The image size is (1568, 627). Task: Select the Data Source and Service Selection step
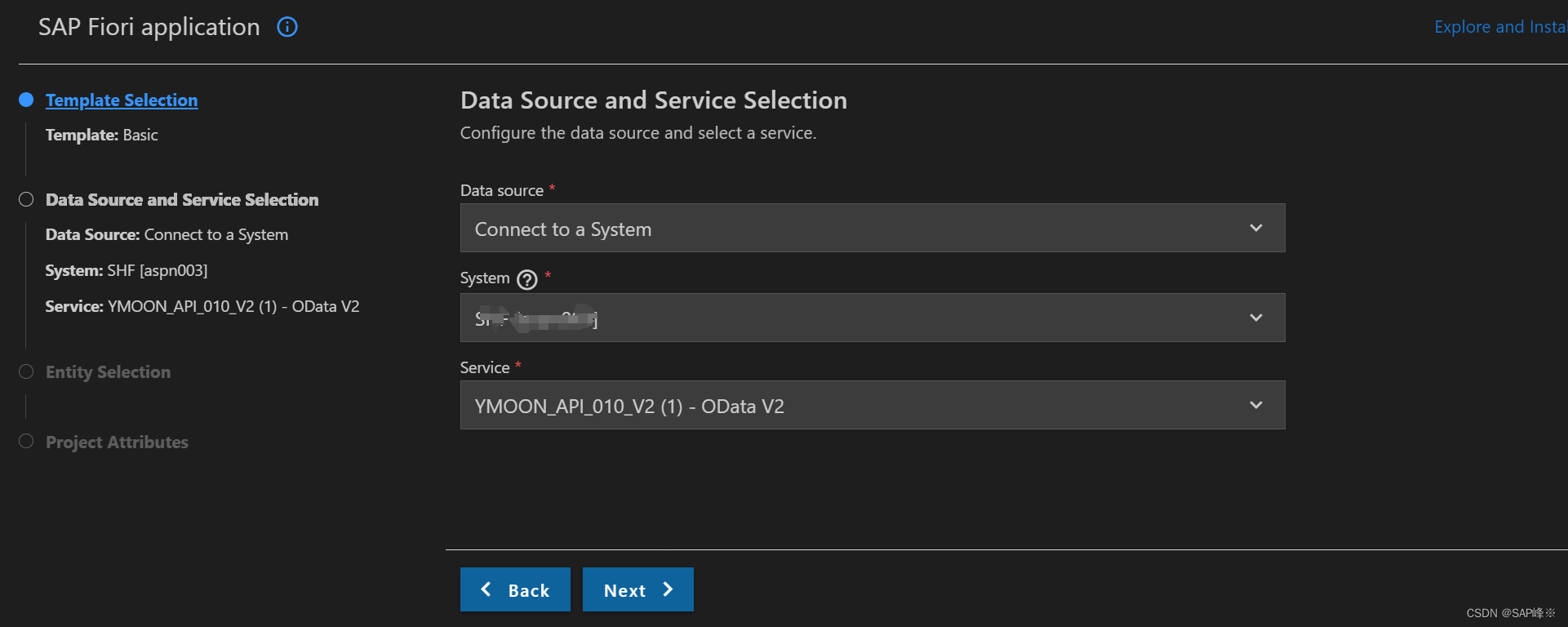tap(182, 199)
